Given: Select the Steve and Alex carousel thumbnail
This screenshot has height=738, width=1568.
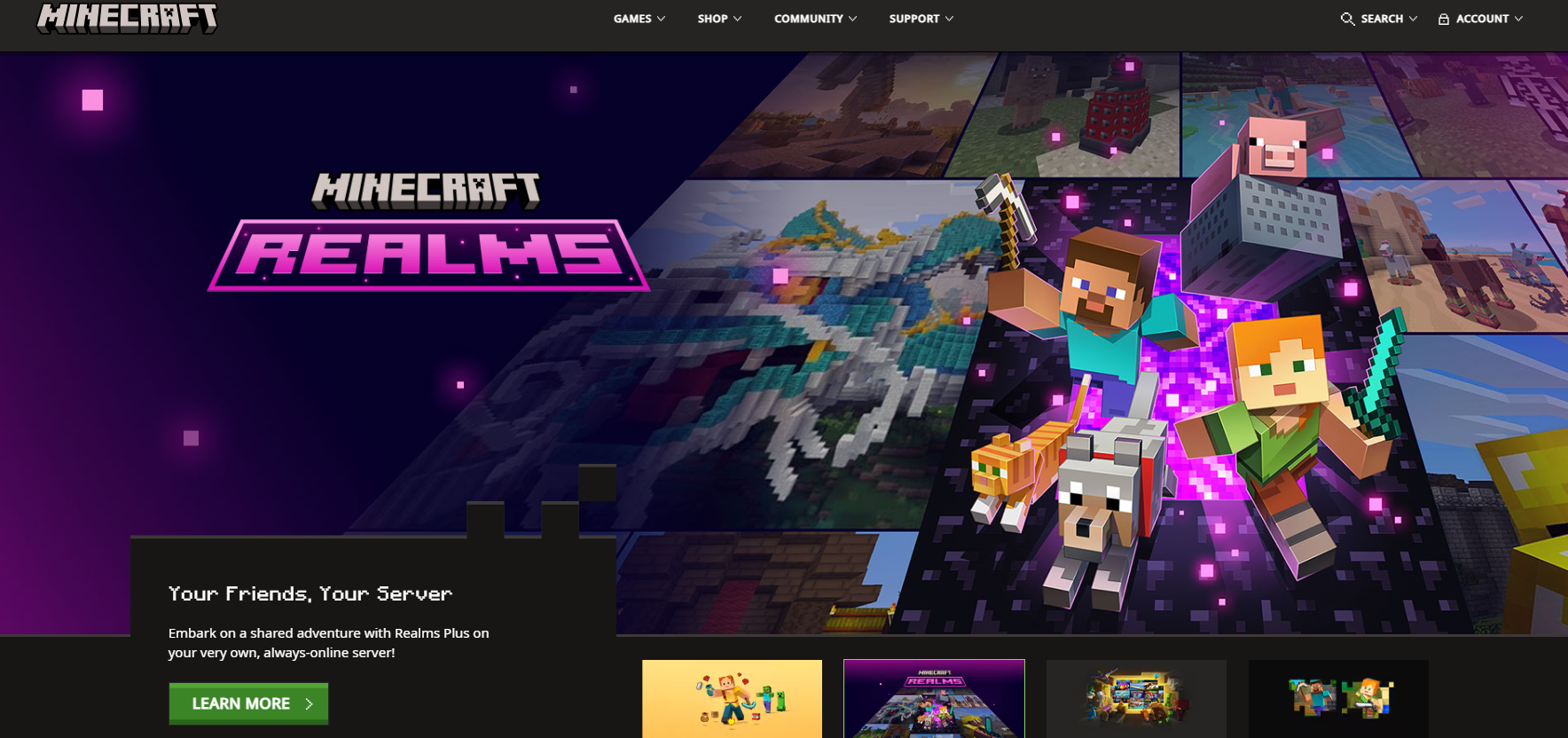Looking at the screenshot, I should [x=1338, y=699].
